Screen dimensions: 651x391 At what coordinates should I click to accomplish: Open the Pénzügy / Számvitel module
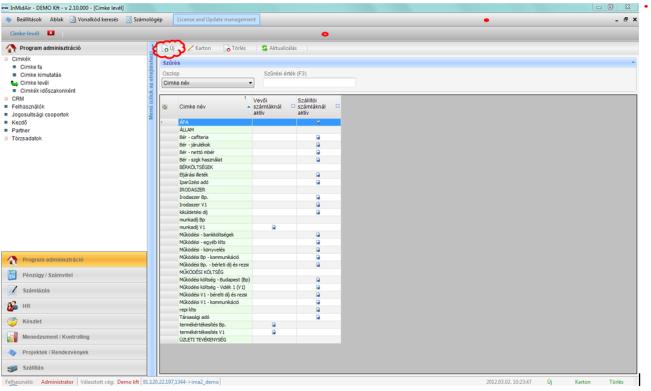pos(74,275)
